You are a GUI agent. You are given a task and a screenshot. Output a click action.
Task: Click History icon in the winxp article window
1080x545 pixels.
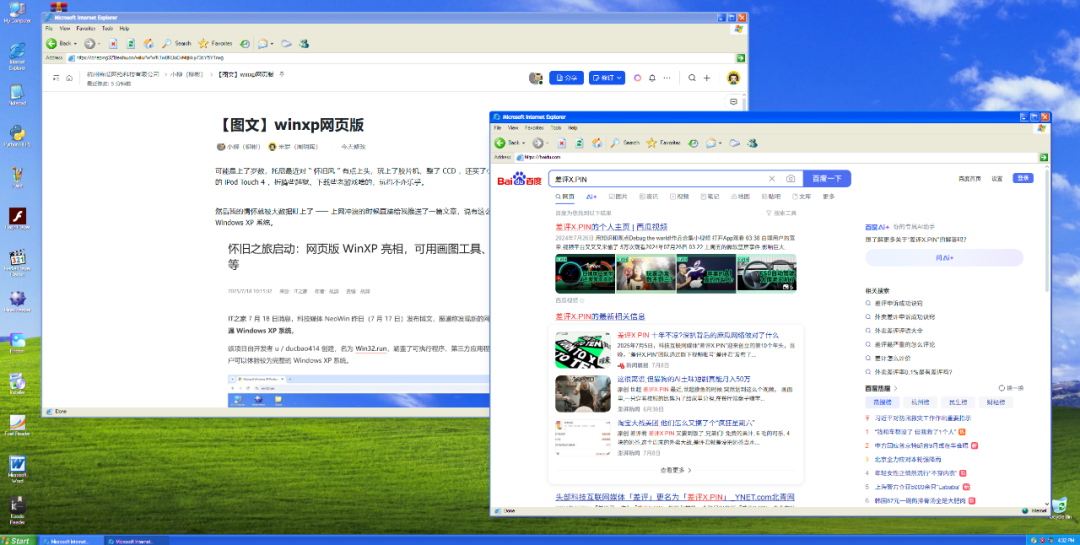[x=245, y=43]
